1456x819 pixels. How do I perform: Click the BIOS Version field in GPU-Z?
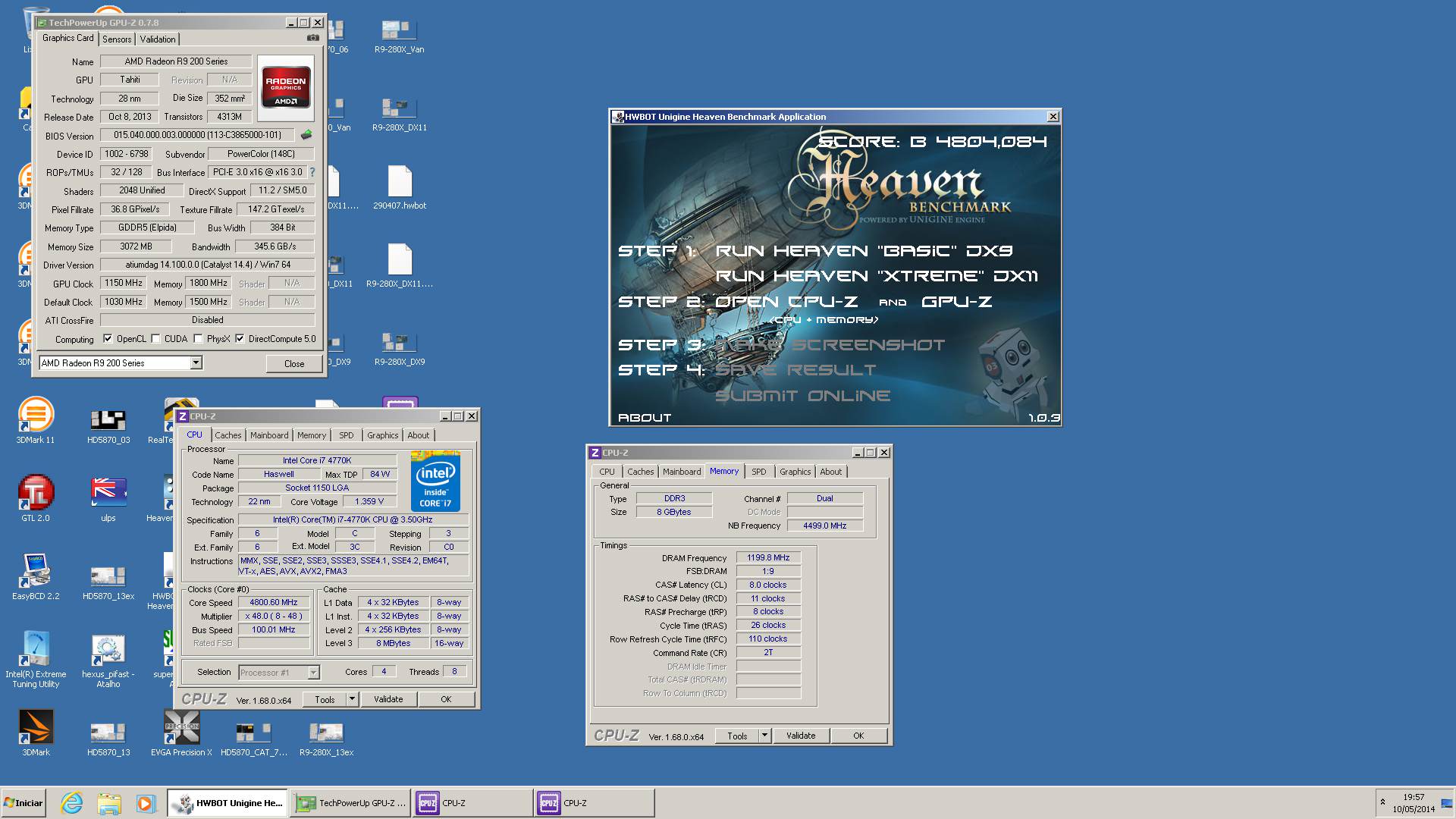pos(197,135)
